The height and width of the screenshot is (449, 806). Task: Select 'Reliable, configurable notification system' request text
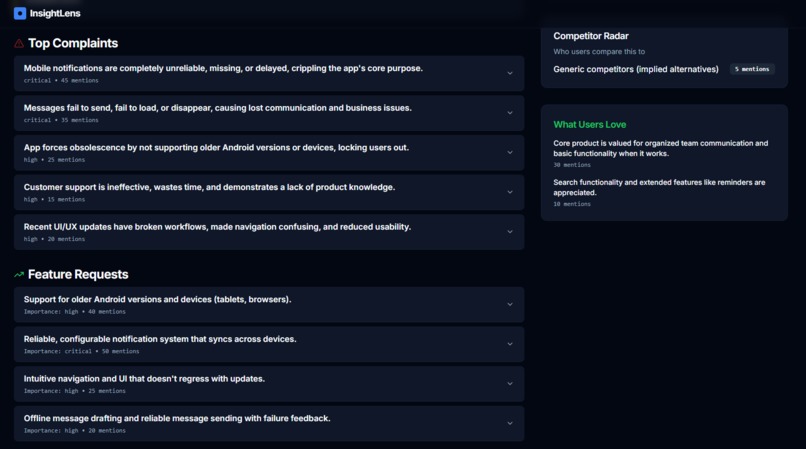(160, 339)
